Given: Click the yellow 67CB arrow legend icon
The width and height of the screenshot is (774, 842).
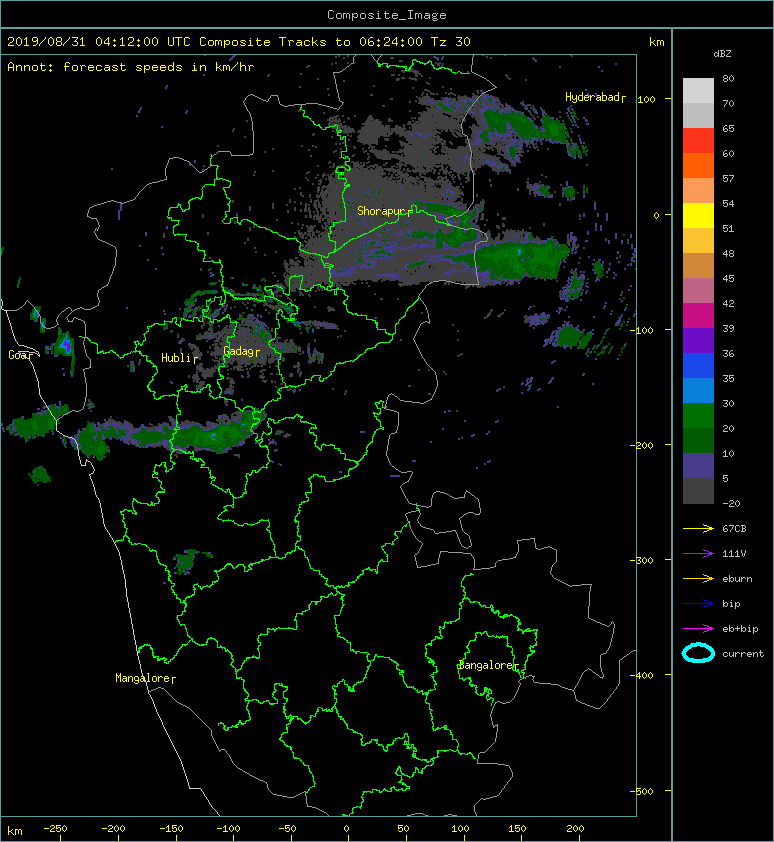Looking at the screenshot, I should click(x=698, y=528).
